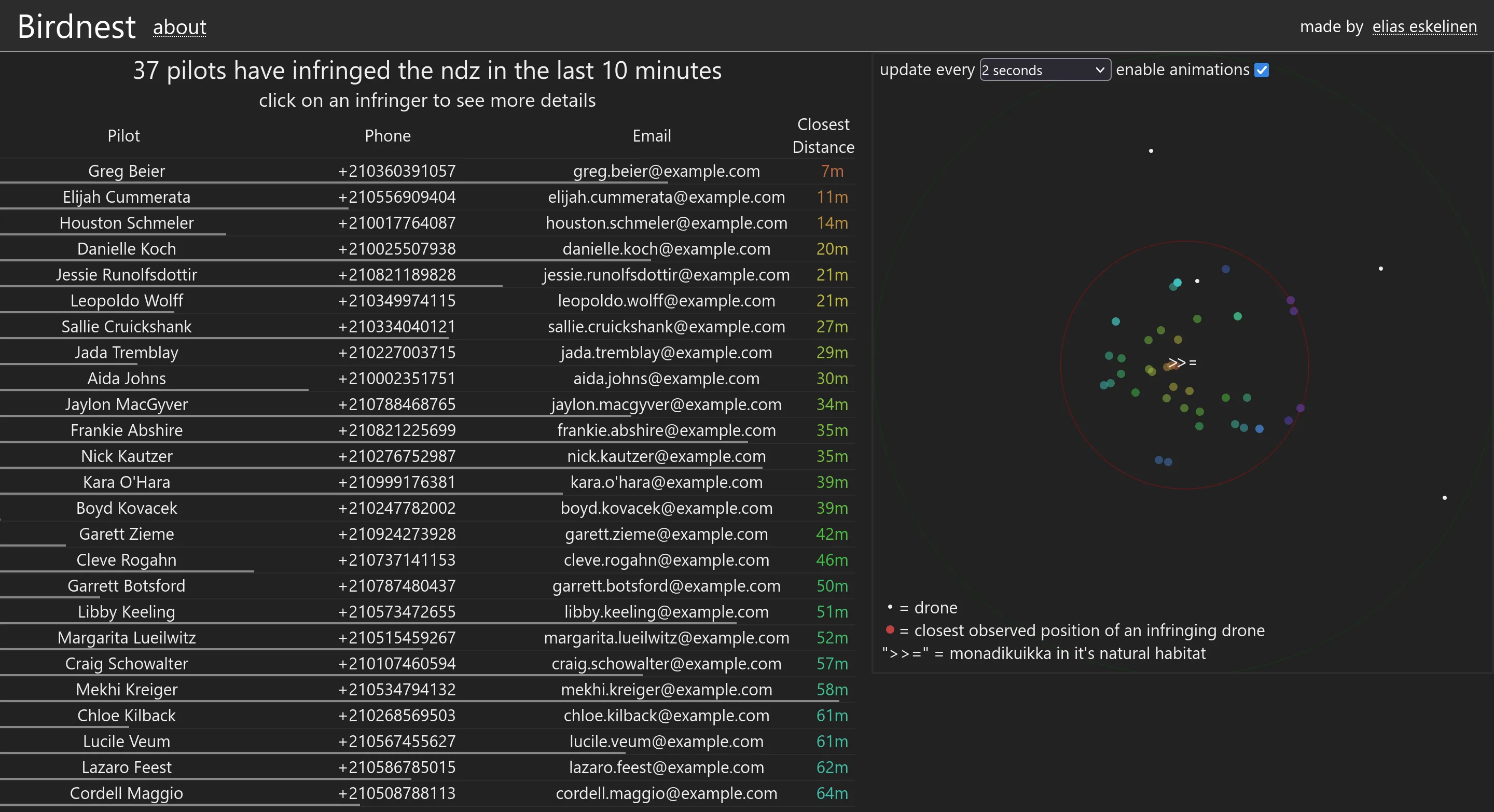Open elias eskelinen author link
Image resolution: width=1494 pixels, height=812 pixels.
tap(1424, 26)
